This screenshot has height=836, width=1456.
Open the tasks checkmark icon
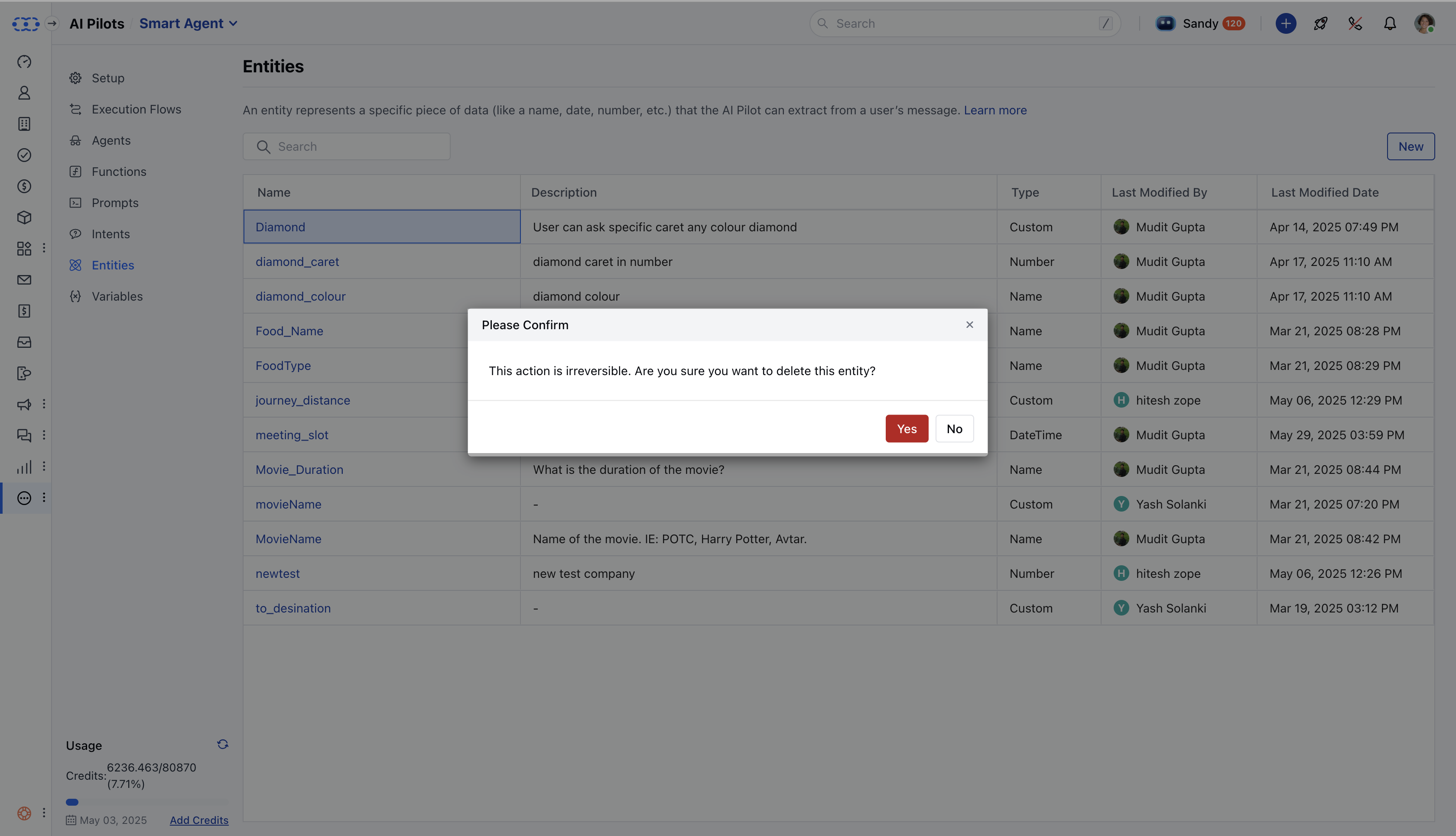tap(24, 155)
